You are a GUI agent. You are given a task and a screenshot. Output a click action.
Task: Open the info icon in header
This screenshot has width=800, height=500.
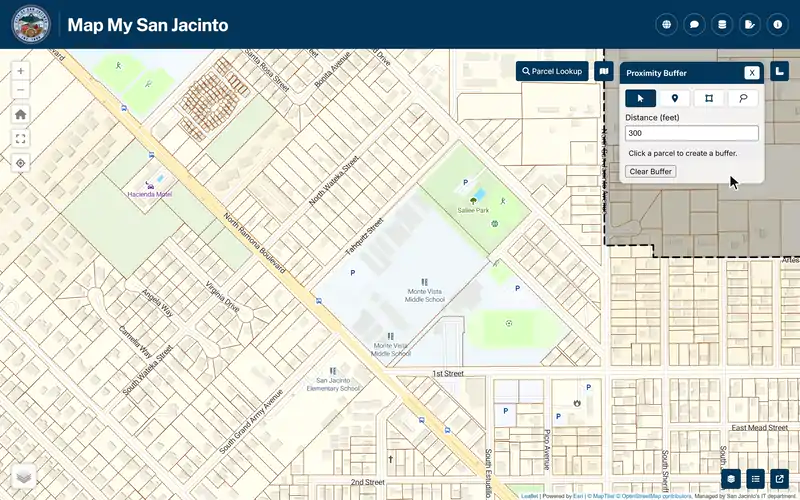click(x=778, y=24)
